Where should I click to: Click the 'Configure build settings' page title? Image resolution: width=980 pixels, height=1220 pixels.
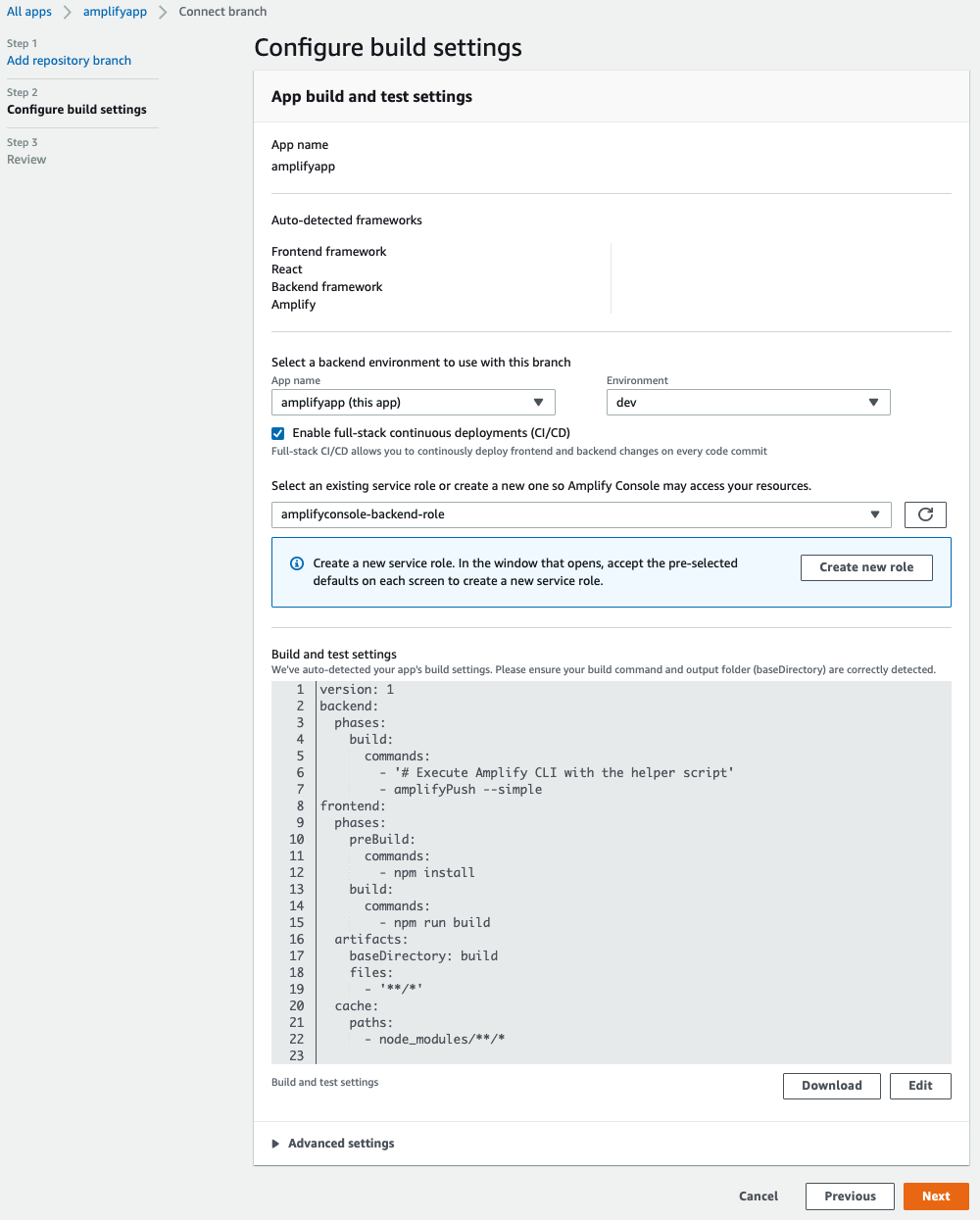pyautogui.click(x=388, y=48)
